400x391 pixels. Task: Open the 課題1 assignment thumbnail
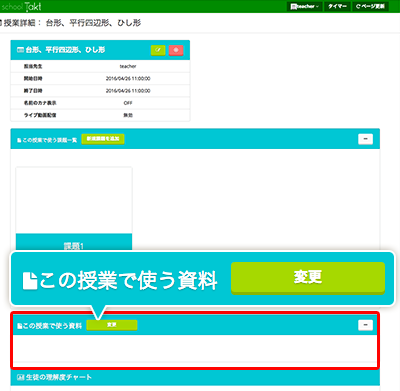point(74,208)
